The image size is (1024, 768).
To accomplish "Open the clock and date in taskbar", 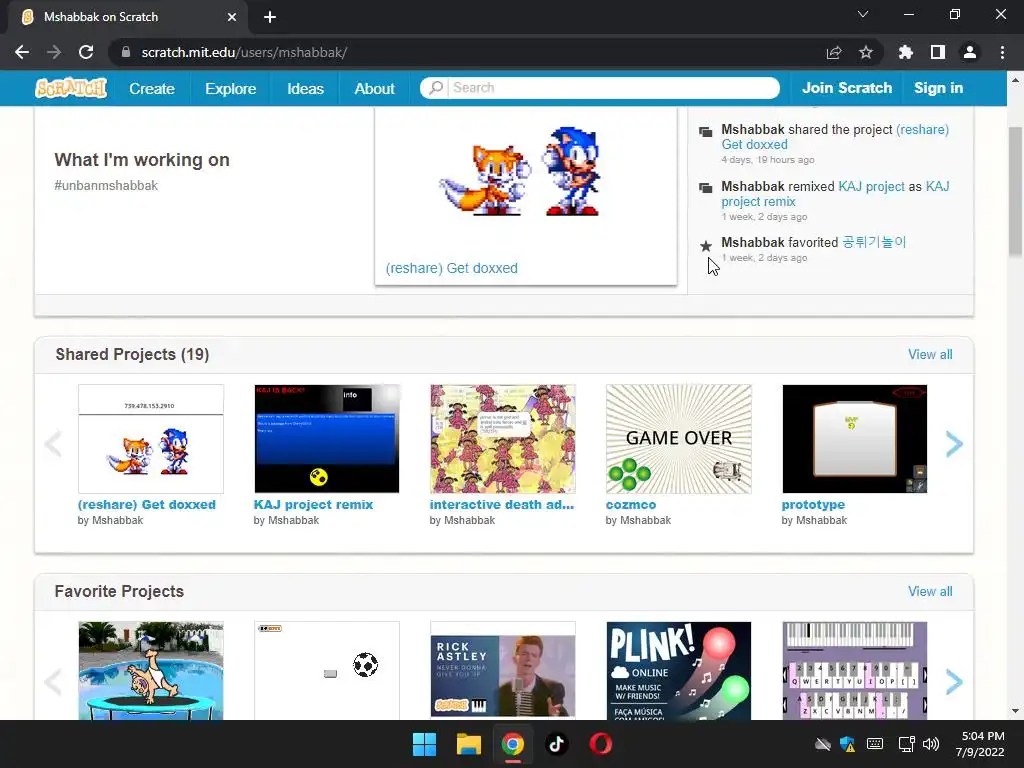I will click(x=980, y=744).
